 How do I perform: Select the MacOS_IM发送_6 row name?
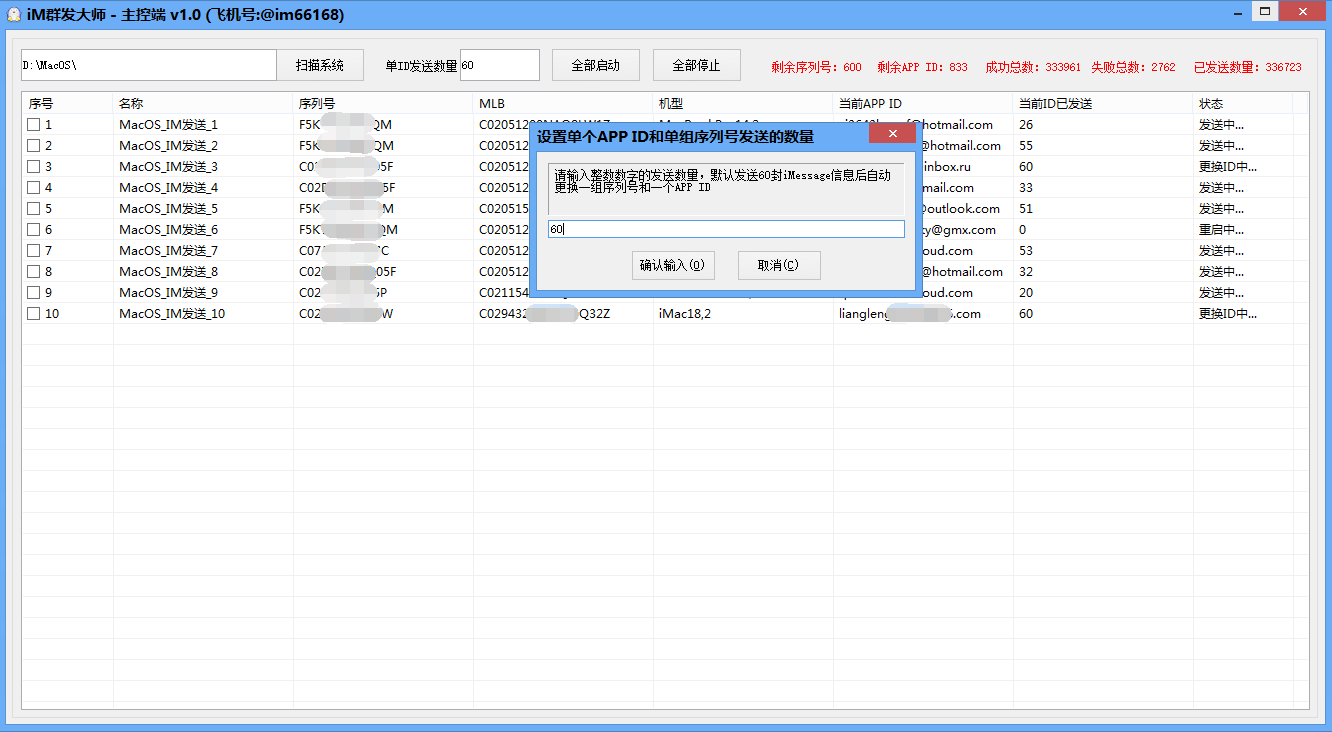168,230
